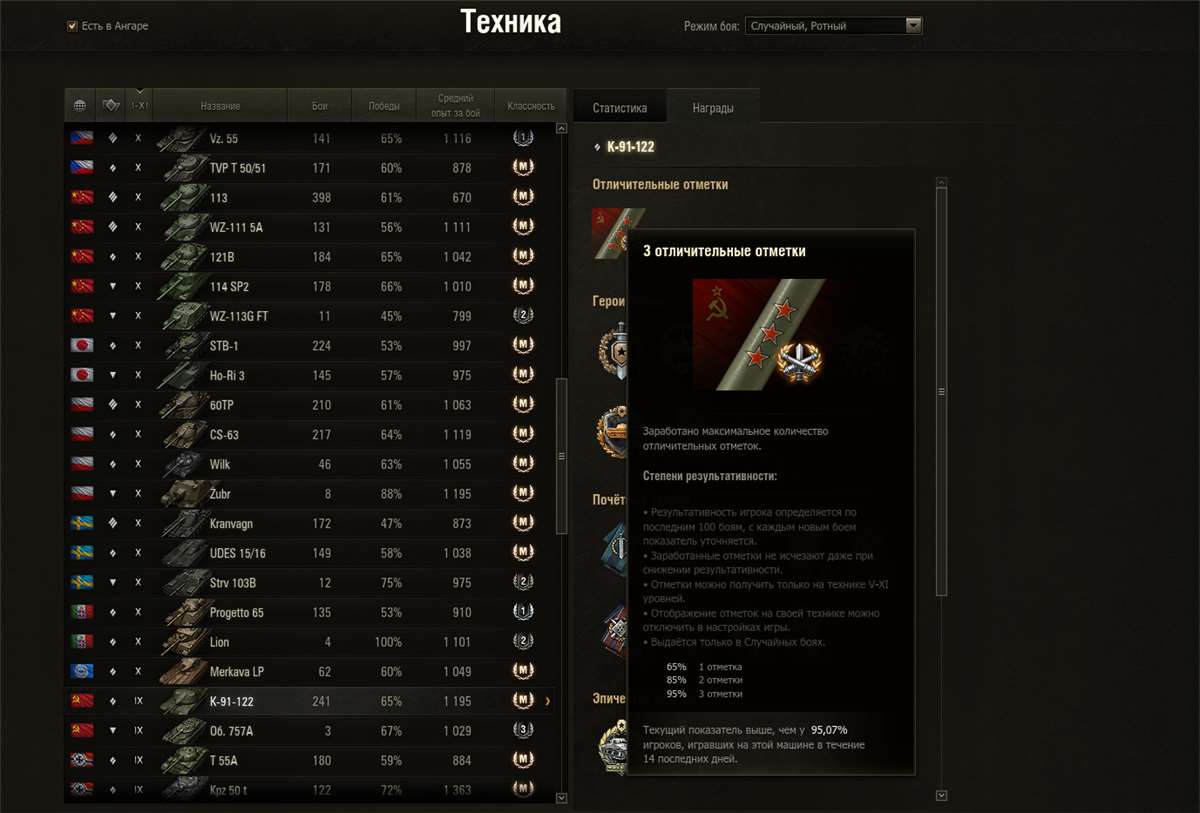
Task: Uncheck the 'Есть в Ангаре' checkbox
Action: (x=72, y=26)
